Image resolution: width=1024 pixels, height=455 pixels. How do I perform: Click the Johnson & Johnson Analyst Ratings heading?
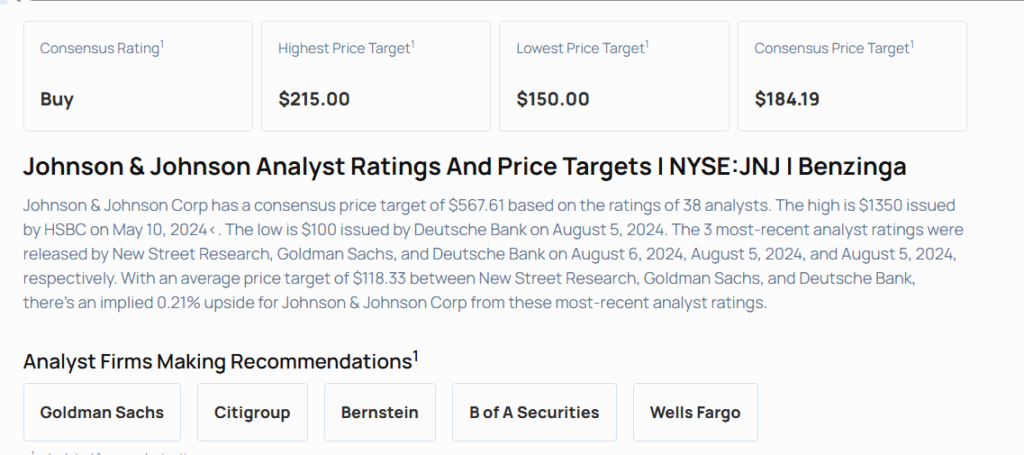tap(464, 167)
